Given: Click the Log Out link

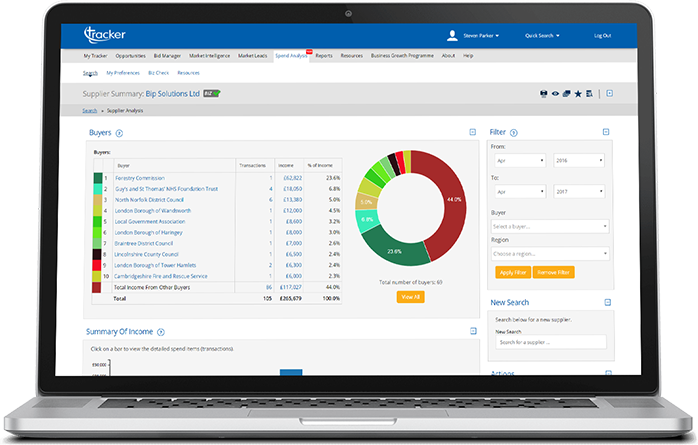Looking at the screenshot, I should pyautogui.click(x=602, y=36).
